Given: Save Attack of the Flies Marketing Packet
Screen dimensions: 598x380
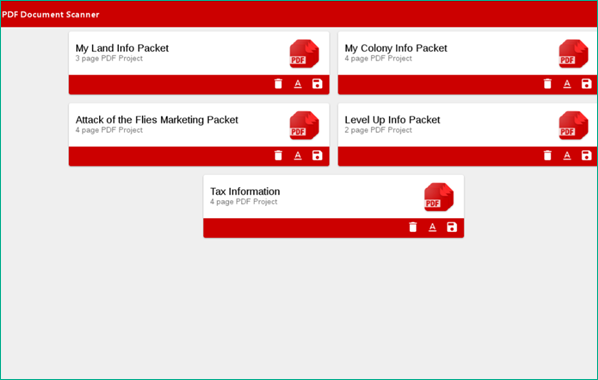Looking at the screenshot, I should click(x=317, y=155).
